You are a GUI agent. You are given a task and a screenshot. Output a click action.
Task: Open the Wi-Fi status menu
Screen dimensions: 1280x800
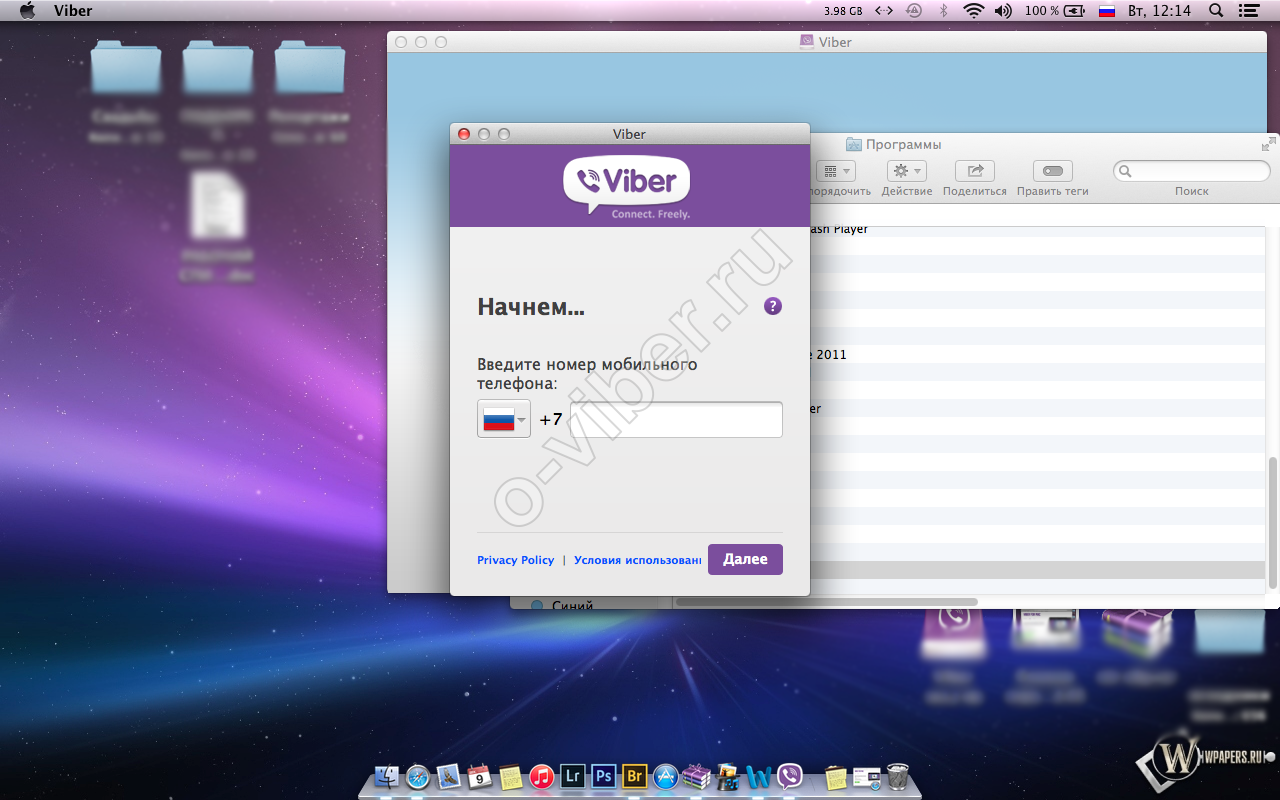(x=973, y=11)
